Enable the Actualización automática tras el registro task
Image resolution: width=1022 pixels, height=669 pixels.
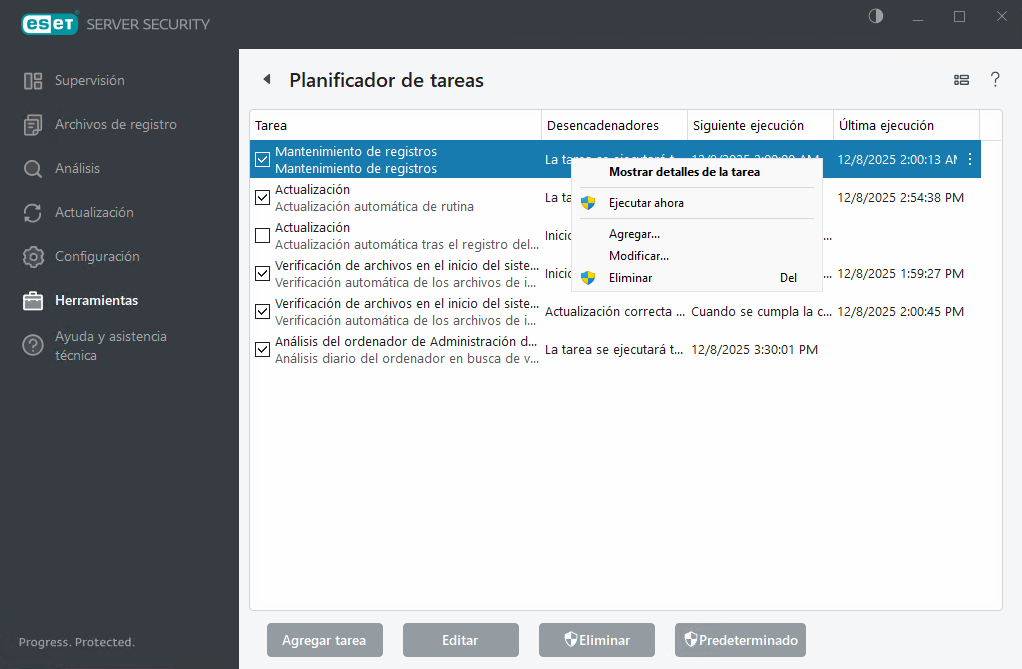262,235
